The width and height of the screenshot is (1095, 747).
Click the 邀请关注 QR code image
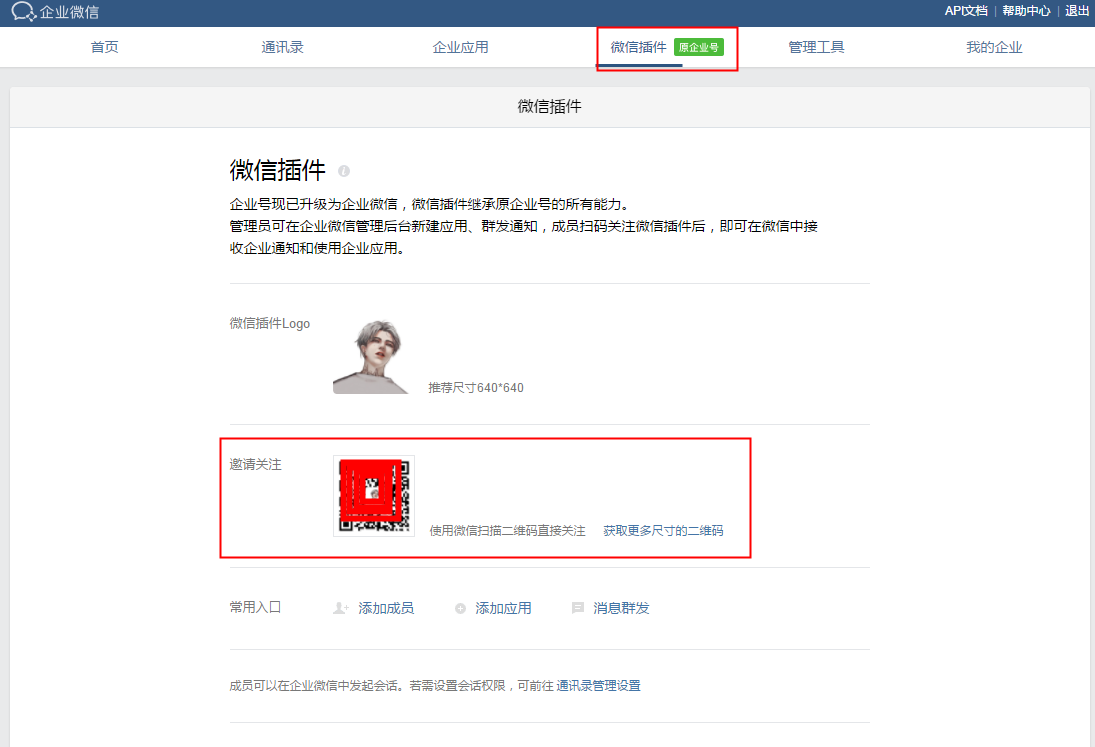coord(373,496)
